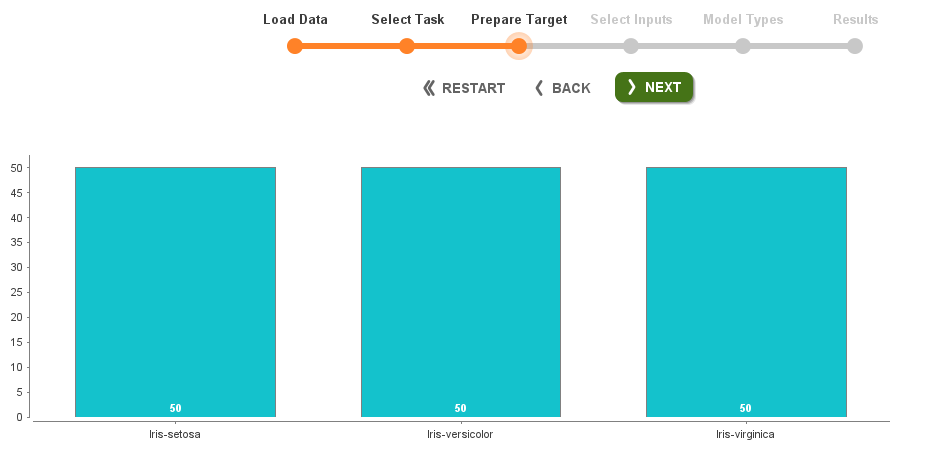This screenshot has width=940, height=454.
Task: Click the Iris-virginica bar
Action: (746, 291)
